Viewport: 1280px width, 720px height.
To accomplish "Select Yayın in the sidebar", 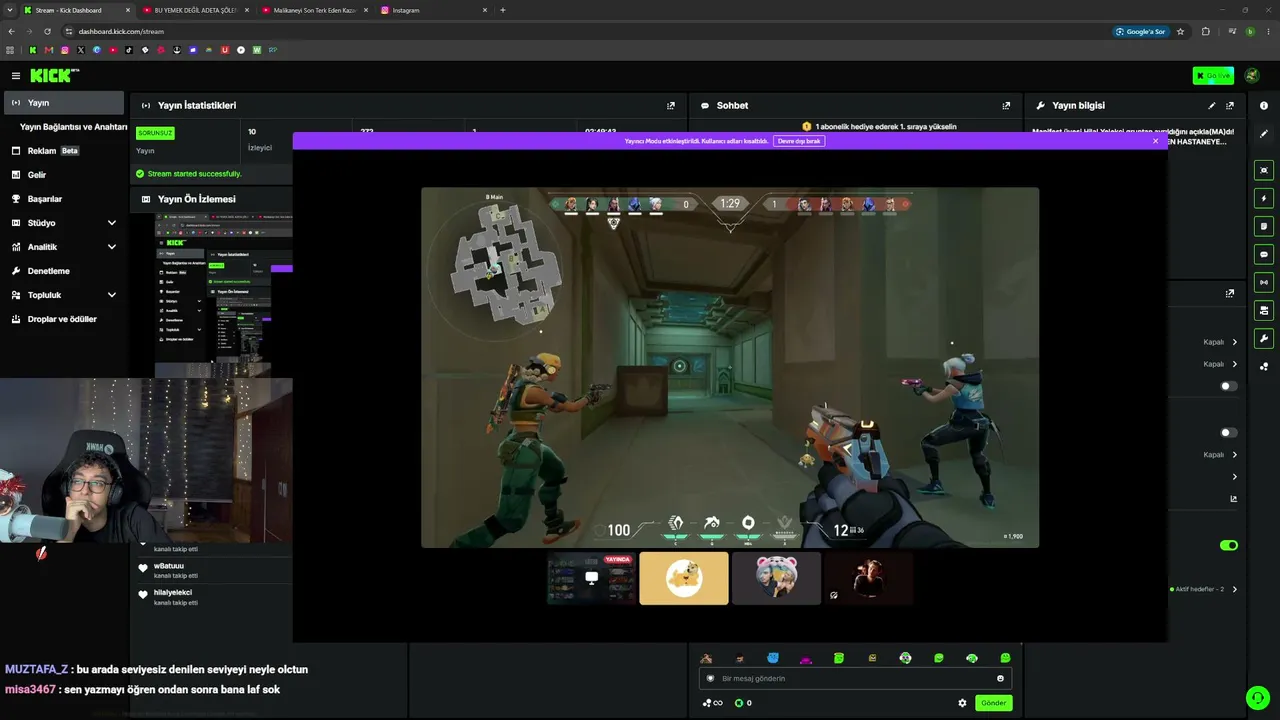I will point(64,103).
